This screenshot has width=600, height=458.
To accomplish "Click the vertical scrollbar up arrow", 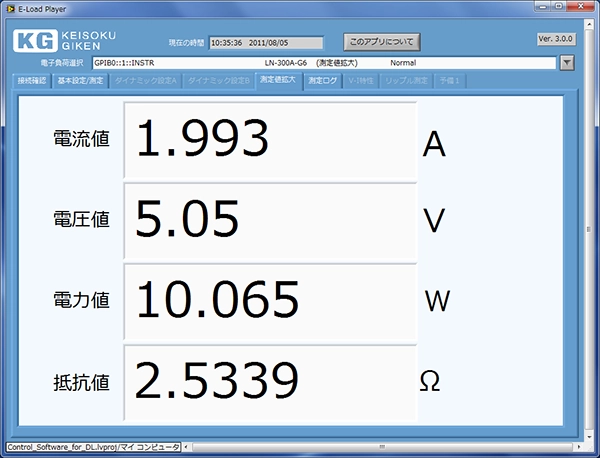I will pyautogui.click(x=589, y=24).
